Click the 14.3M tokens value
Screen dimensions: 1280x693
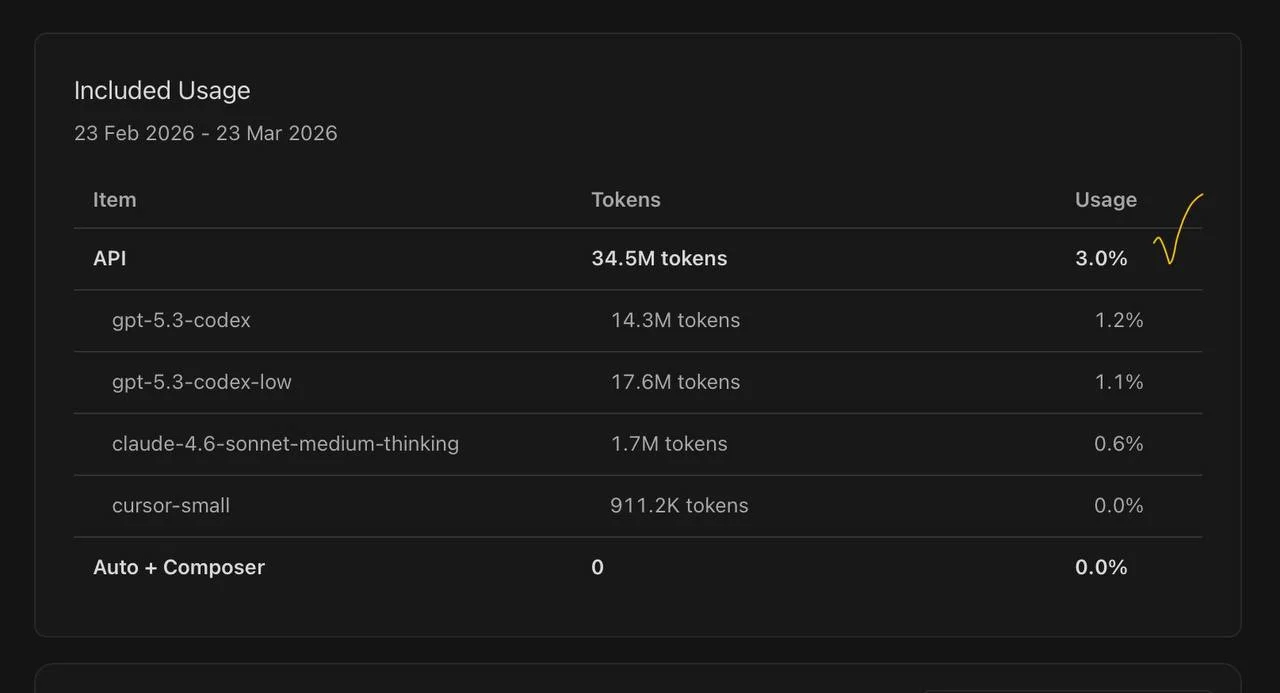point(675,320)
